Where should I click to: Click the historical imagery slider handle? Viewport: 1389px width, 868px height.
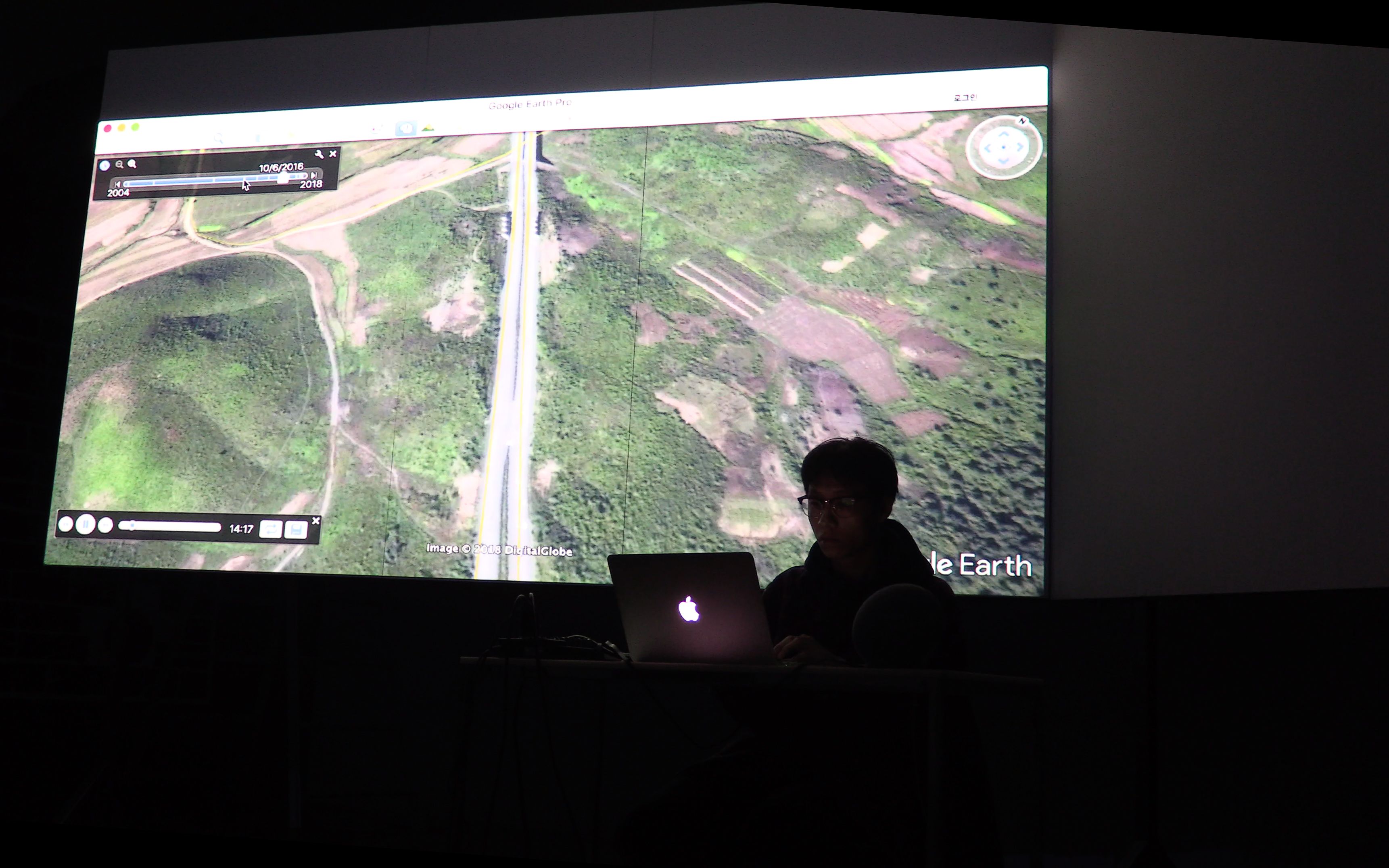[x=284, y=177]
